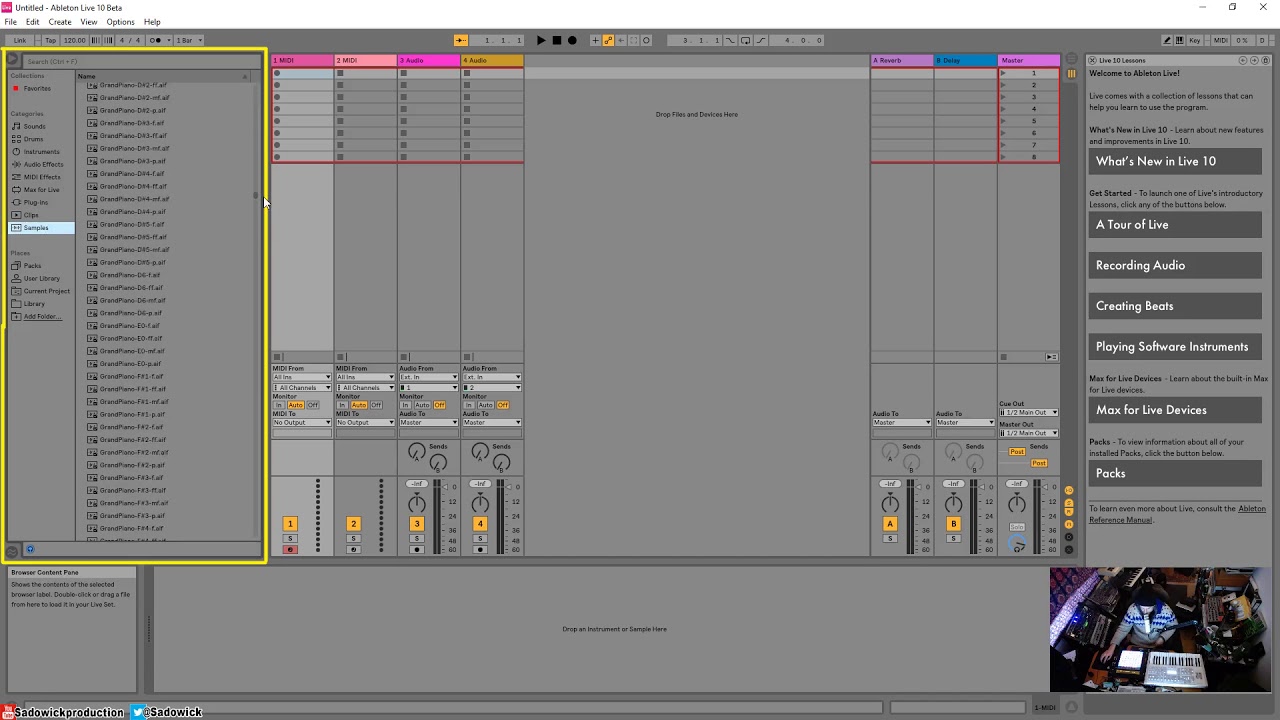This screenshot has width=1280, height=720.
Task: Toggle MIDI Map Mode
Action: (x=1220, y=40)
